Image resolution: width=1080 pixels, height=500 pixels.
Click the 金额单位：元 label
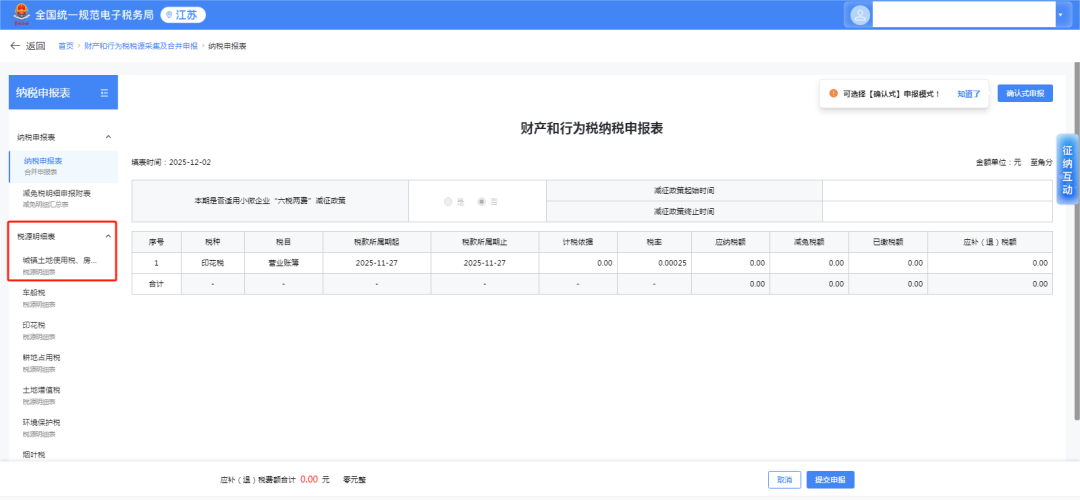tap(998, 163)
